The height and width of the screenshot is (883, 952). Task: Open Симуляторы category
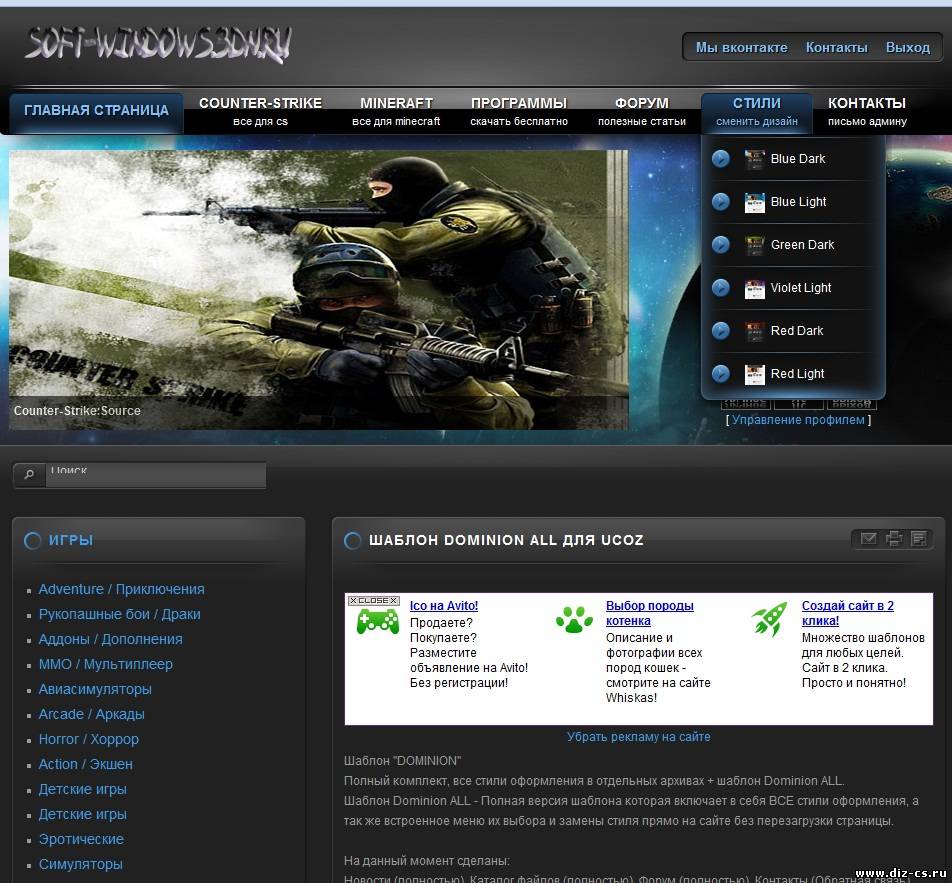coord(81,864)
